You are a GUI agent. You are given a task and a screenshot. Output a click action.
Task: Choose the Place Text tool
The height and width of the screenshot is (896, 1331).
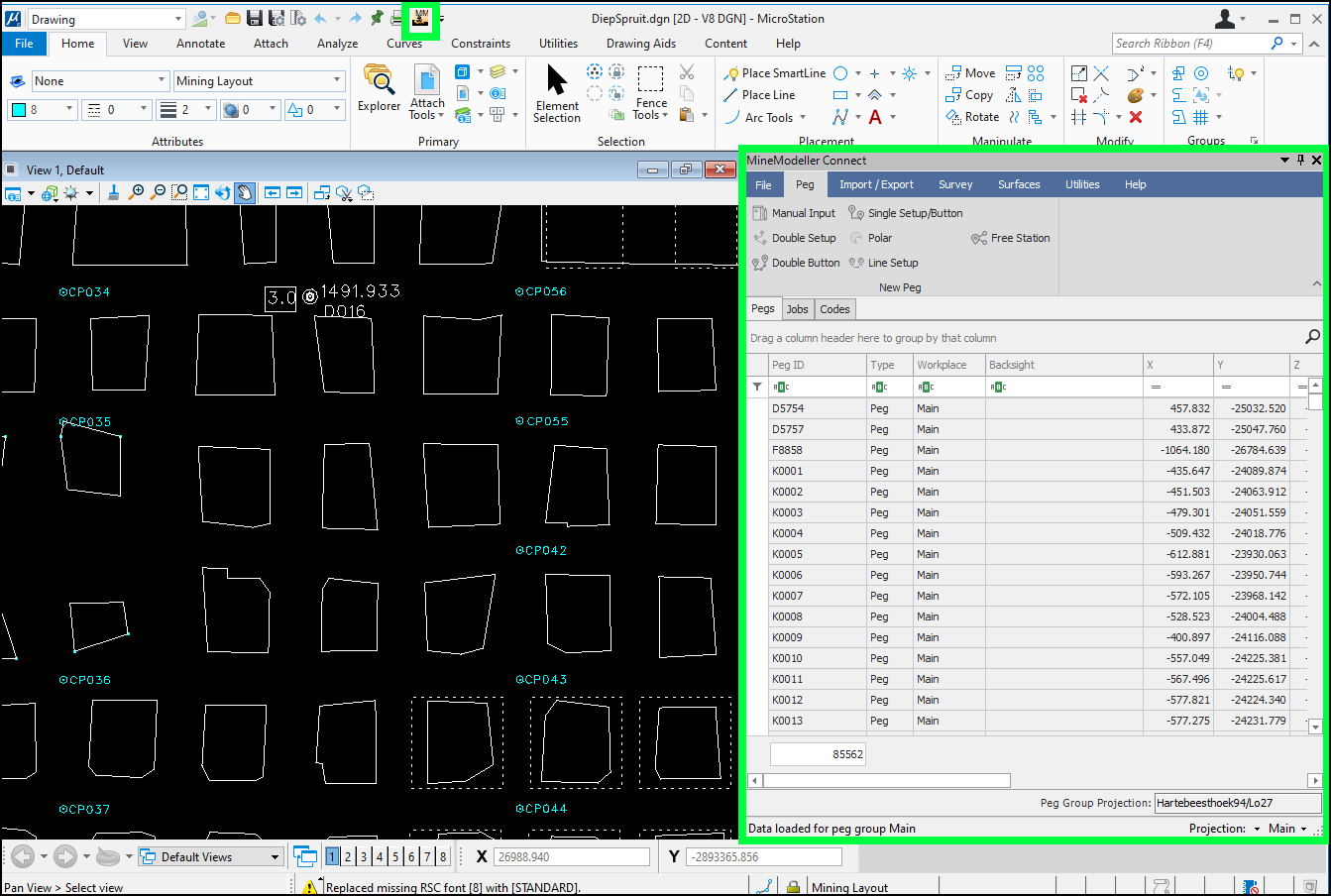coord(875,117)
